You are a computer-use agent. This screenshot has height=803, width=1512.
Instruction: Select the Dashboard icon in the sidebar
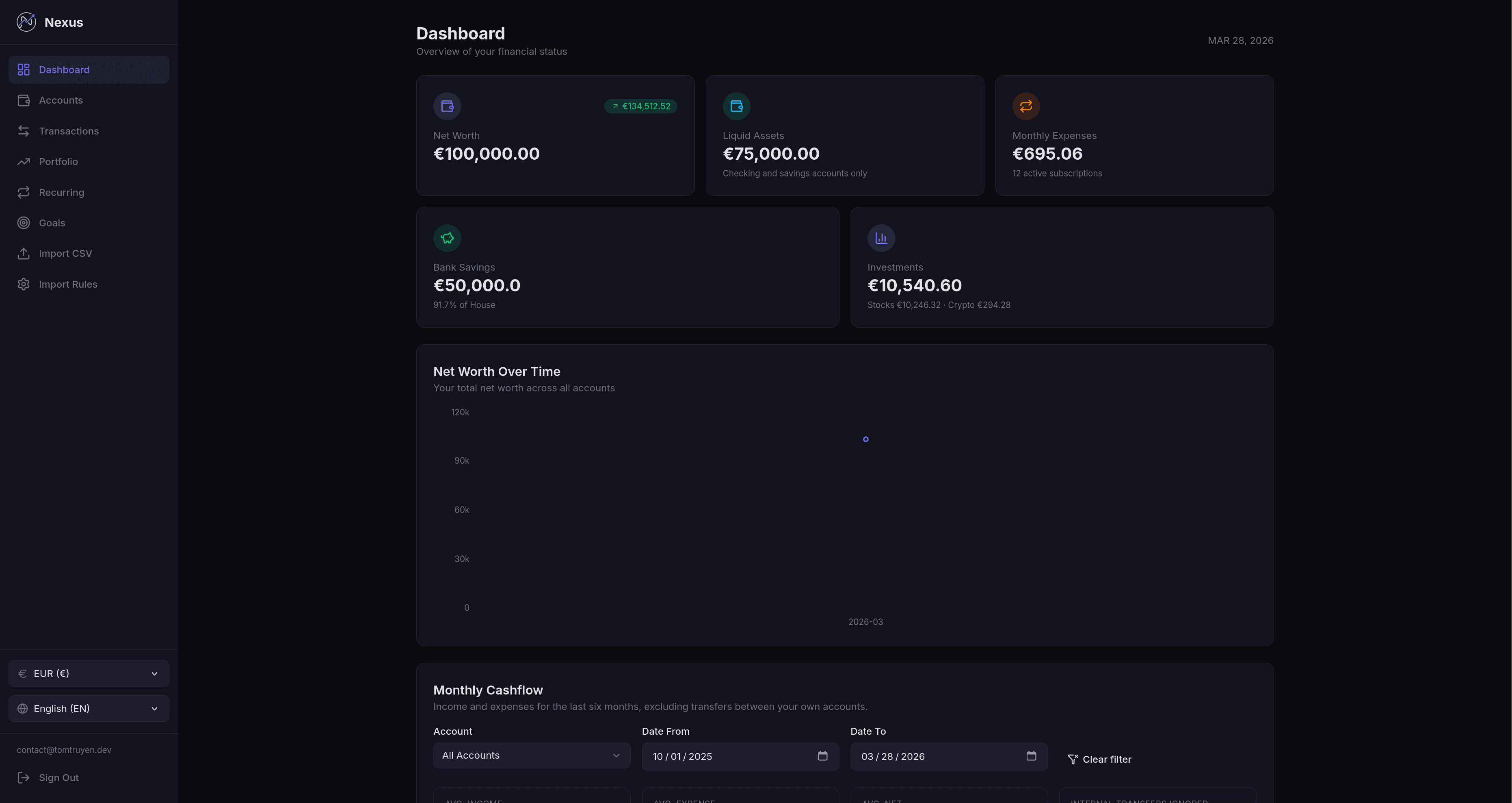pos(24,69)
